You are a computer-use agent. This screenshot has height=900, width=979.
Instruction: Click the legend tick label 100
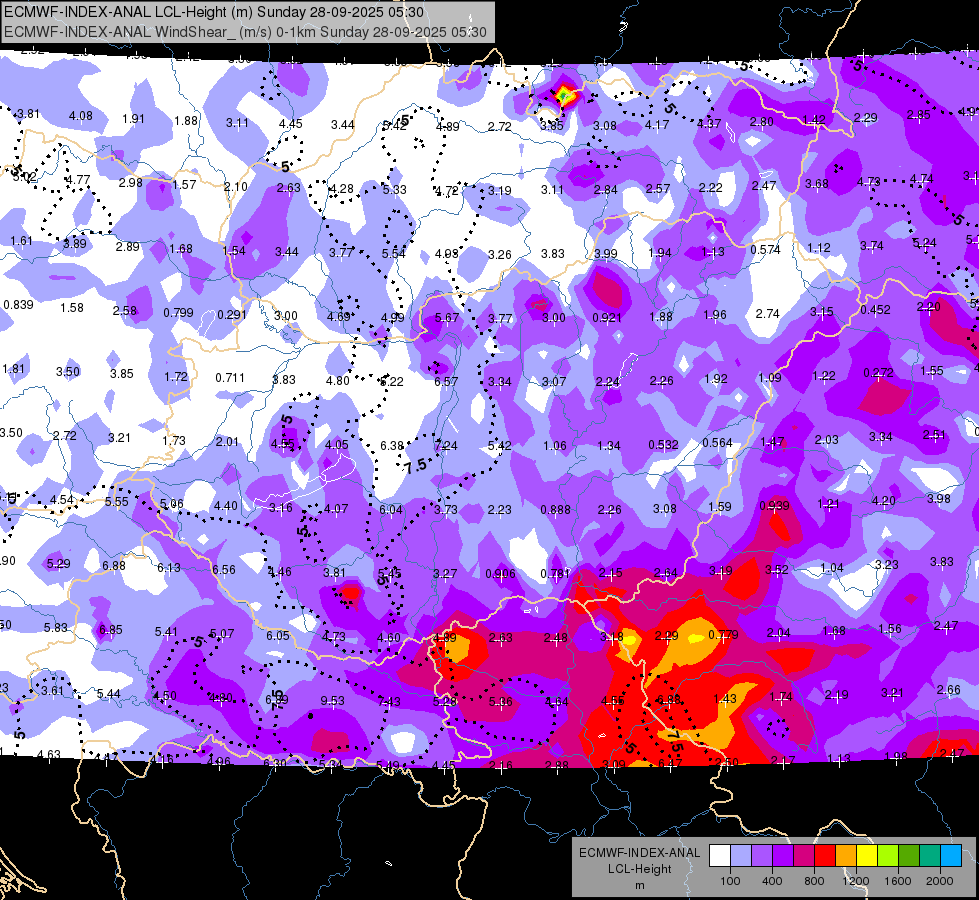[x=730, y=881]
